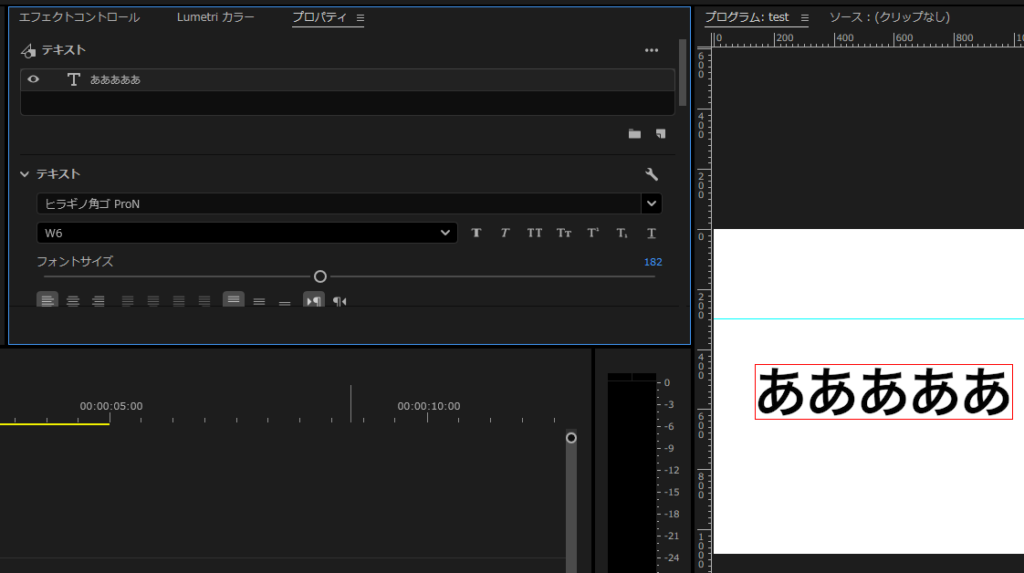
Task: Open the ヒラギノ角ゴ ProN font dropdown
Action: tap(651, 204)
